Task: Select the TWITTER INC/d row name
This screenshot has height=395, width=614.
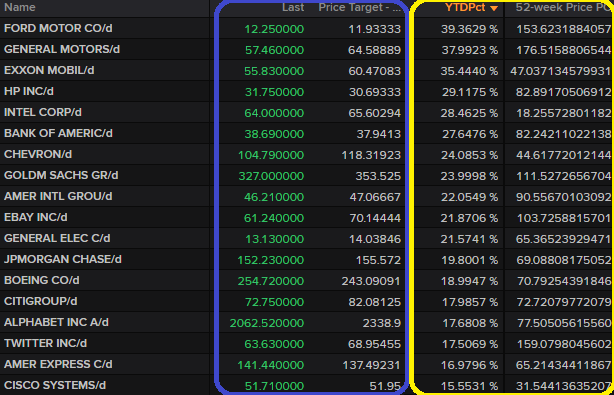Action: coord(45,343)
